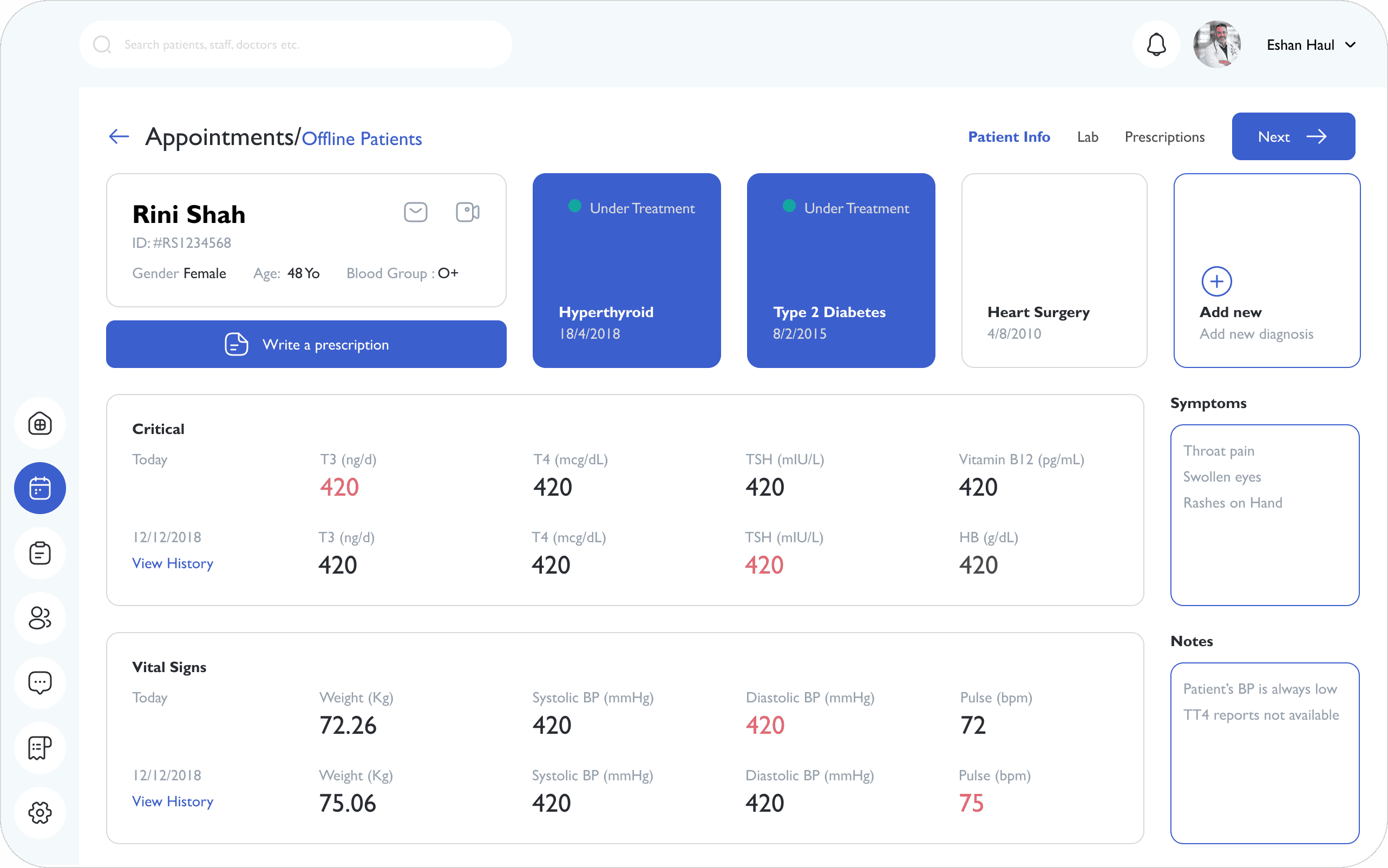Viewport: 1388px width, 868px height.
Task: Open the Heart Surgery card
Action: tap(1054, 271)
